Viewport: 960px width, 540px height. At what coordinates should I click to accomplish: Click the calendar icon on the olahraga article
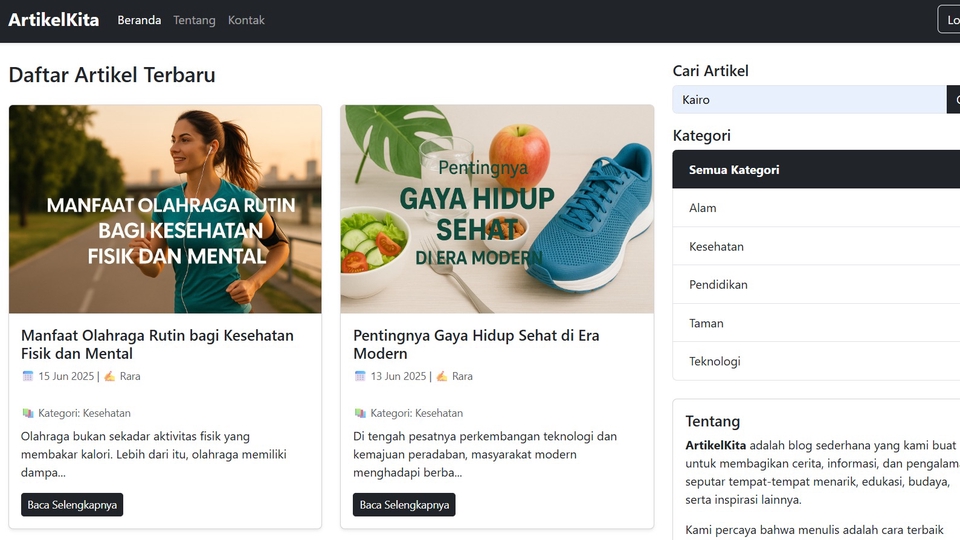pyautogui.click(x=28, y=376)
